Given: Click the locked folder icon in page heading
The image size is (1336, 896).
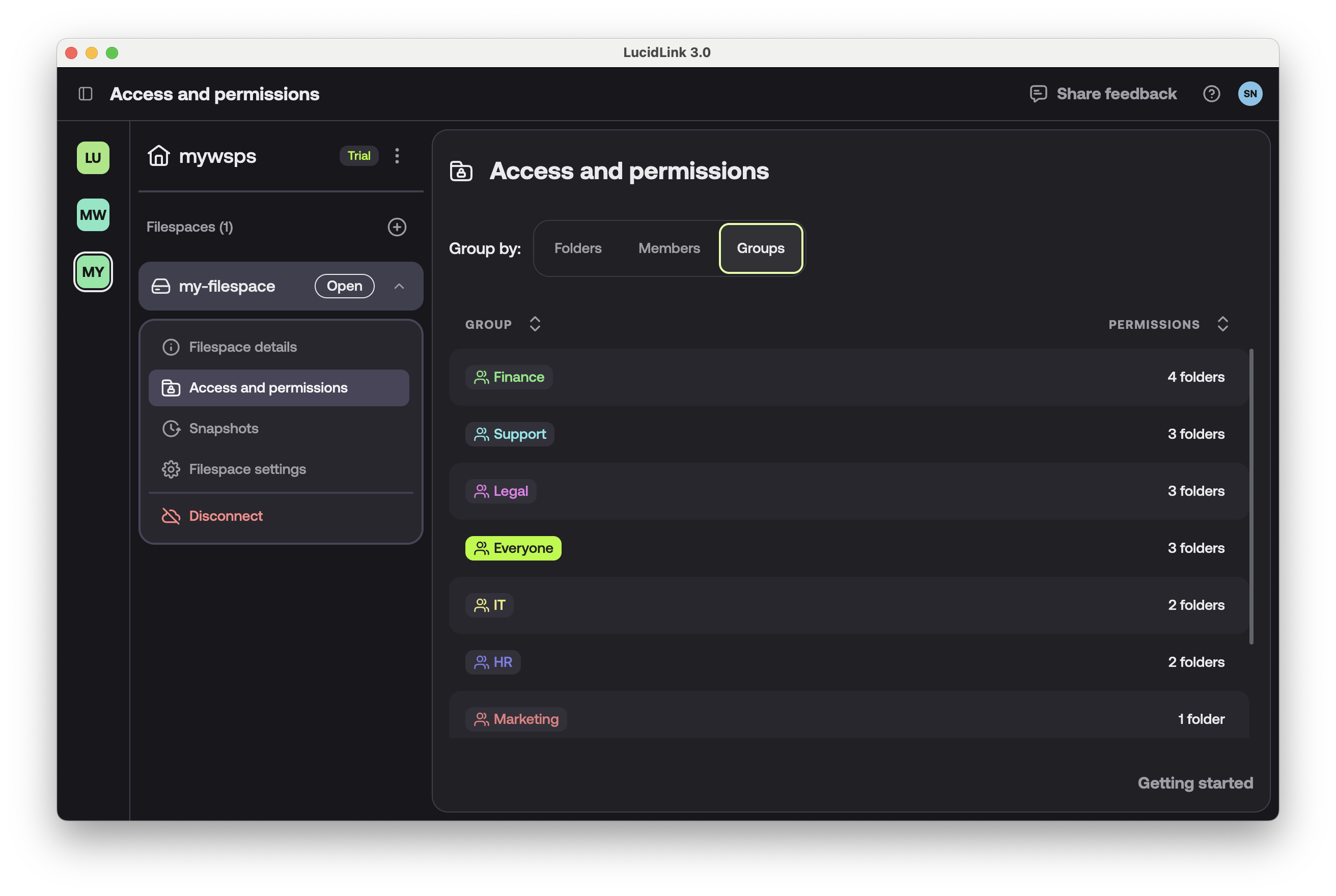Looking at the screenshot, I should click(x=461, y=171).
